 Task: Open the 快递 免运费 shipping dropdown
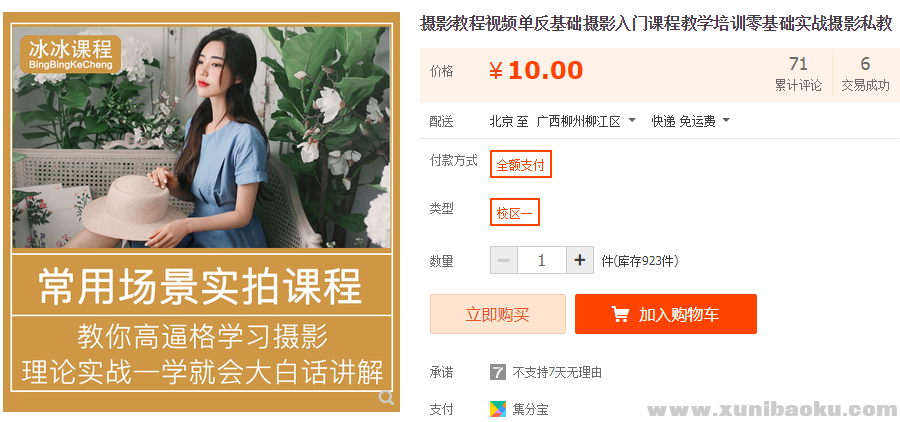point(690,121)
